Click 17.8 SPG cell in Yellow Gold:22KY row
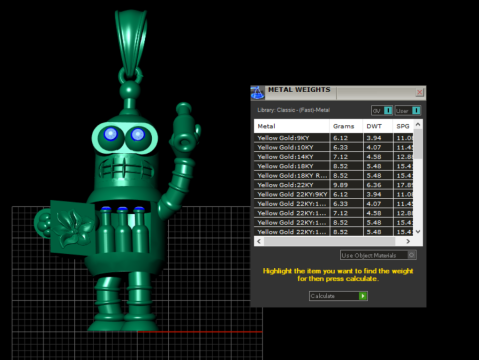480x360 pixels. (x=403, y=185)
